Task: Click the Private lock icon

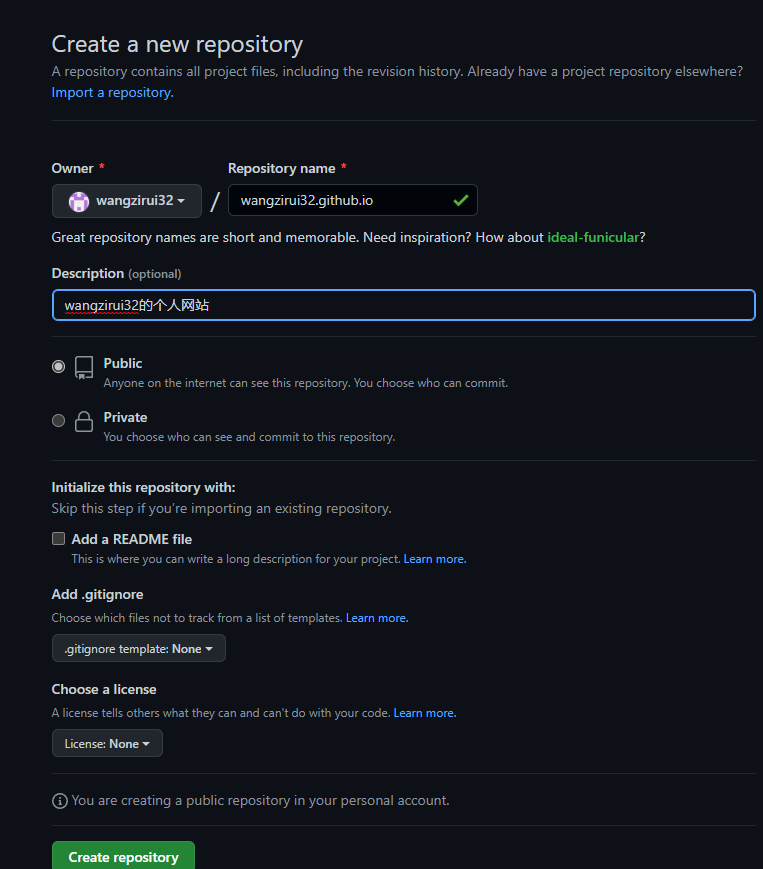Action: click(84, 421)
